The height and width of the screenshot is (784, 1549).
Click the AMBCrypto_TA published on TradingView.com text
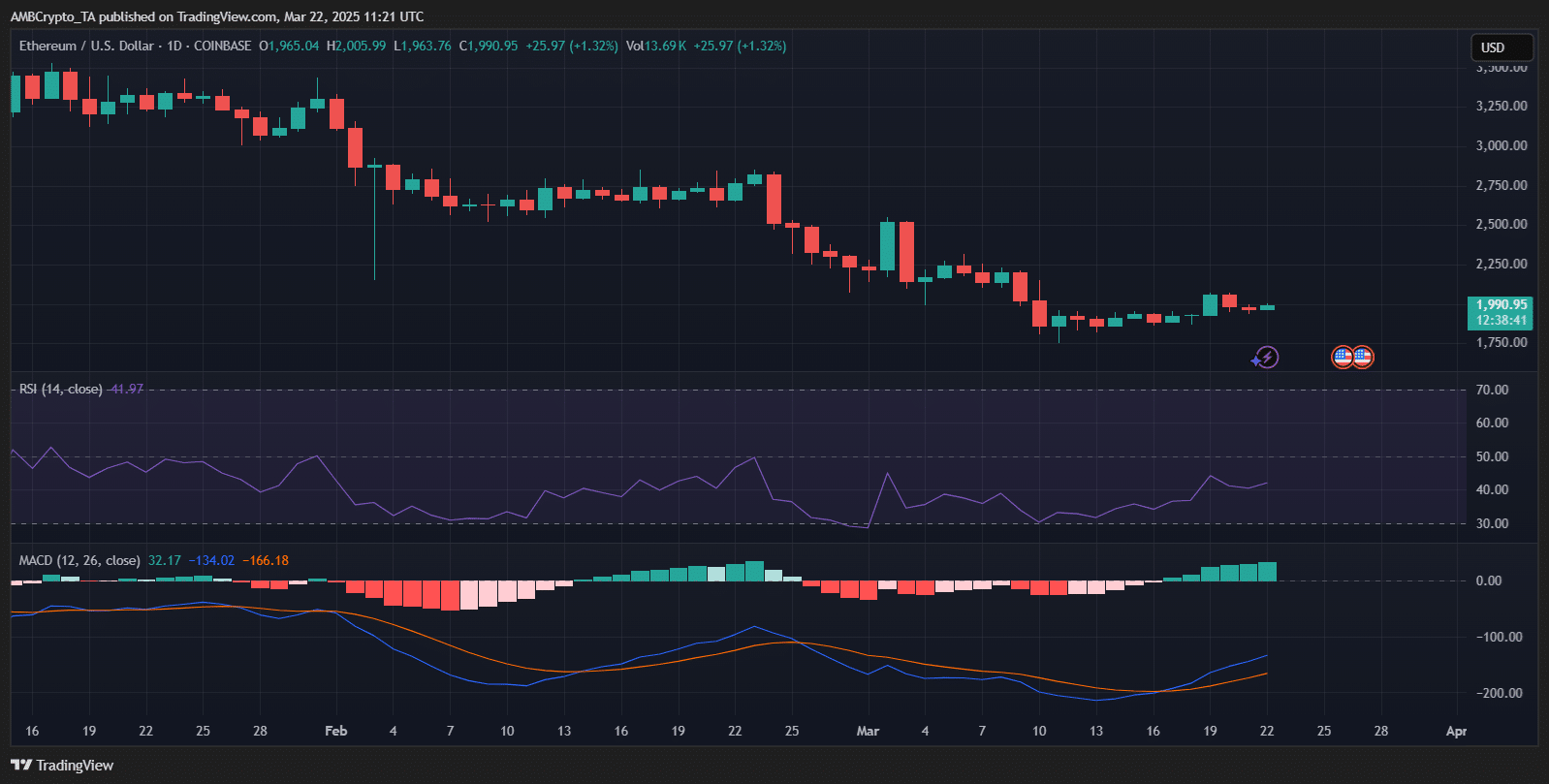pyautogui.click(x=216, y=16)
